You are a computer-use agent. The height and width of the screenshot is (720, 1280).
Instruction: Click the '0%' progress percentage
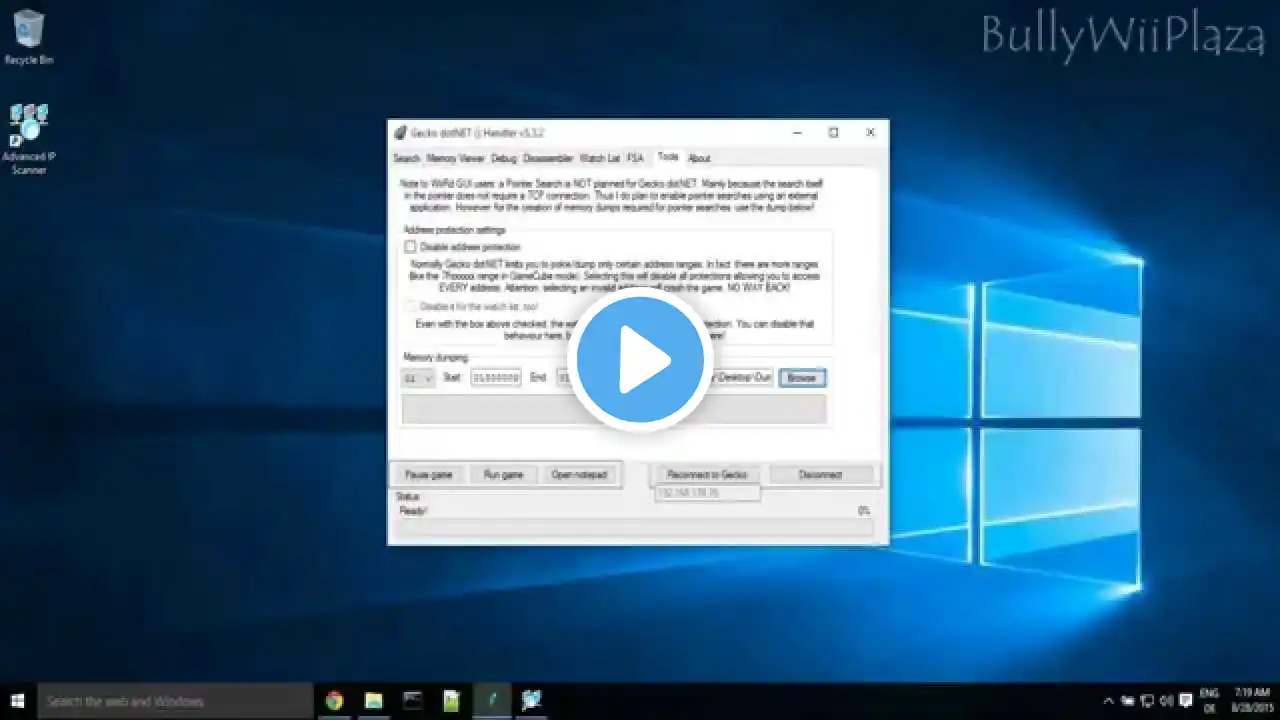click(x=864, y=510)
